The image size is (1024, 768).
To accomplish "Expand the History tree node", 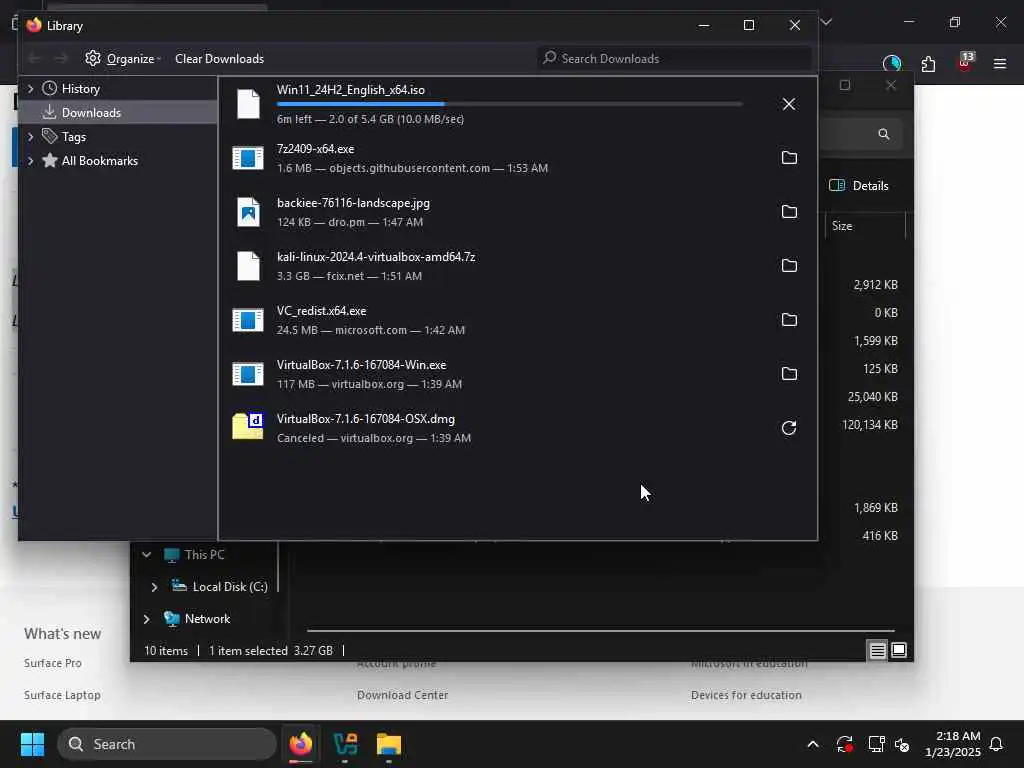I will tap(30, 89).
